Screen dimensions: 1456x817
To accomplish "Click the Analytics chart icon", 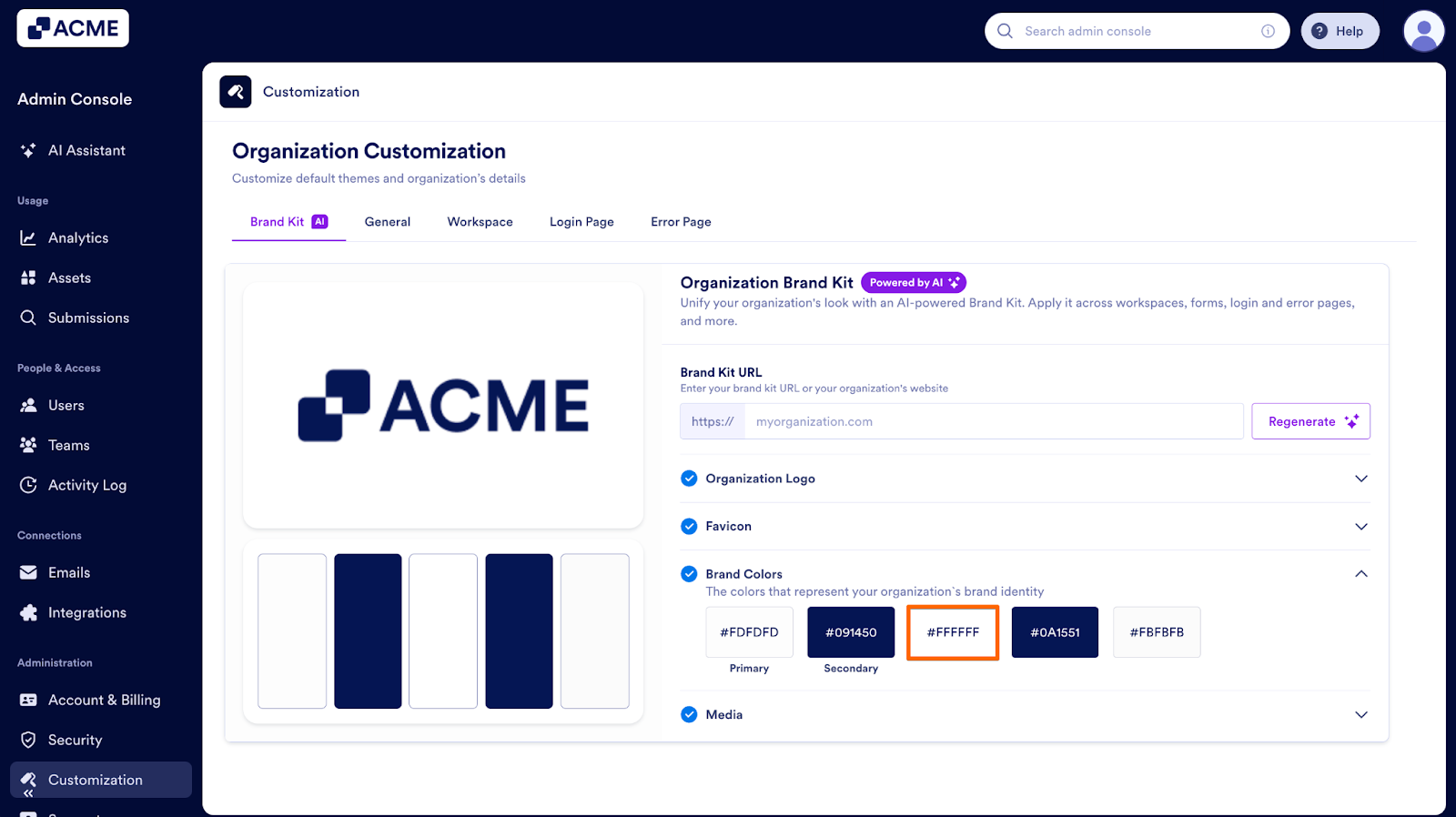I will [x=28, y=237].
